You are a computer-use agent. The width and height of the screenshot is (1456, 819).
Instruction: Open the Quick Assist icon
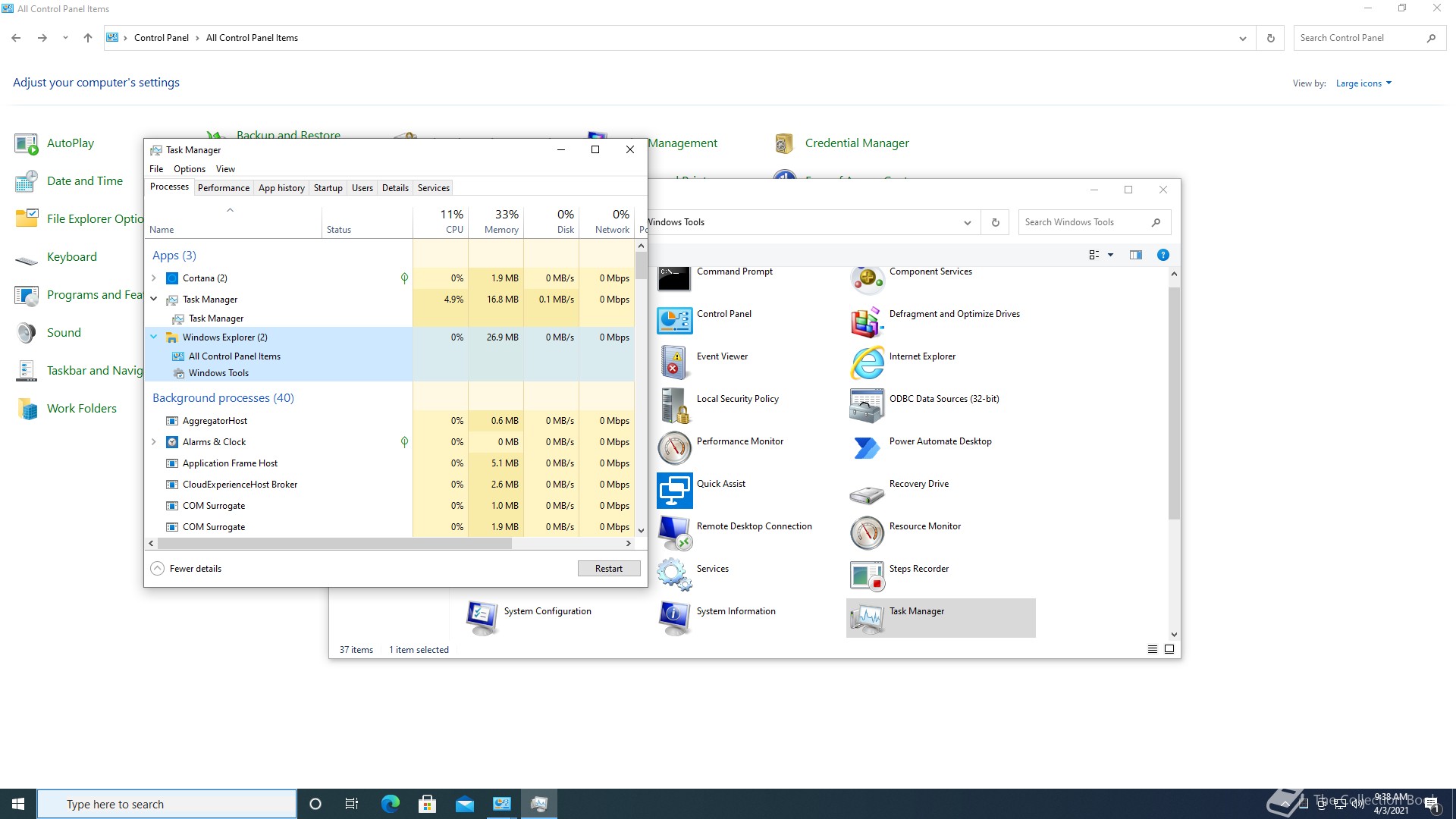[674, 491]
